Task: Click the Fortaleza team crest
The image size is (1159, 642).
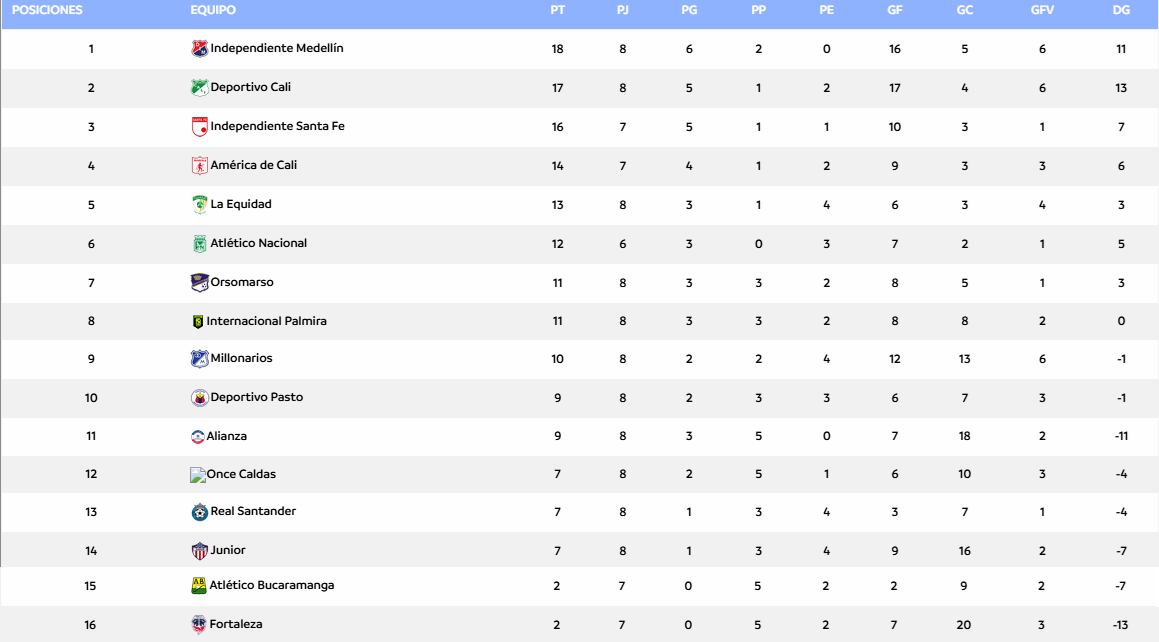Action: pos(198,625)
